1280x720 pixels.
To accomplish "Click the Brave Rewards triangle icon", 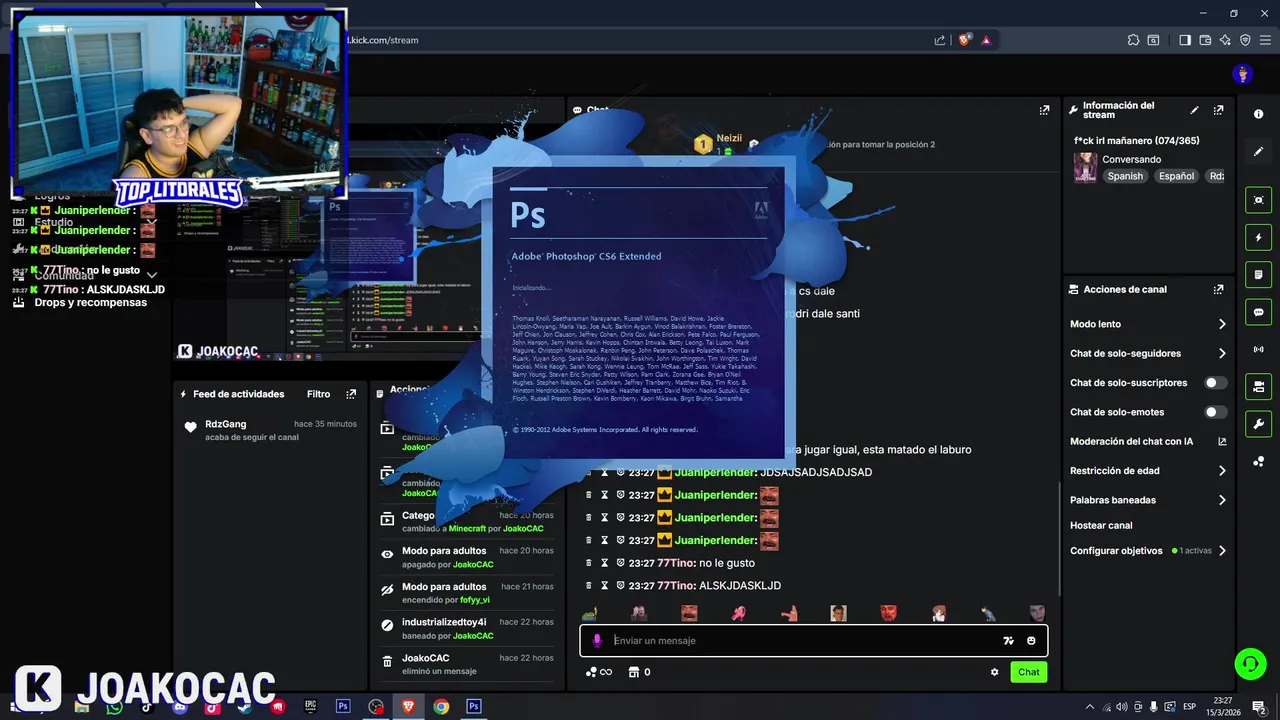I will (x=986, y=40).
